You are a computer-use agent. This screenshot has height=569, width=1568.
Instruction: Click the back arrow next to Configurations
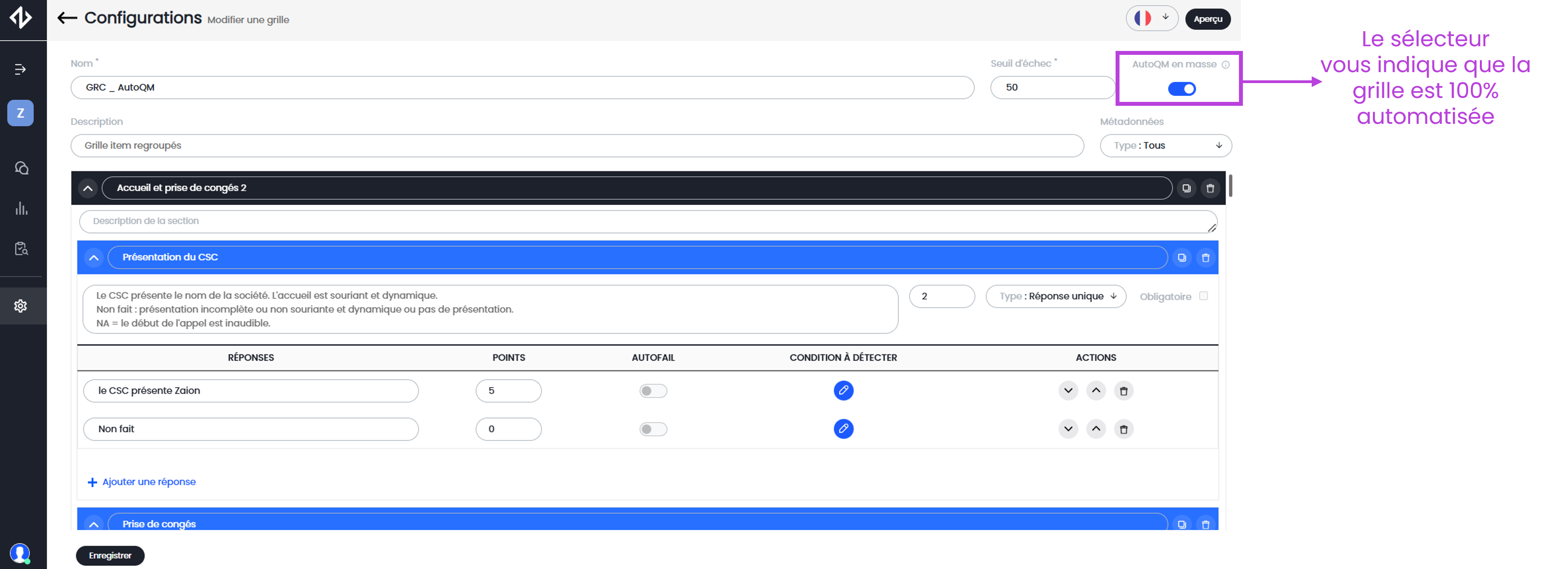point(67,18)
